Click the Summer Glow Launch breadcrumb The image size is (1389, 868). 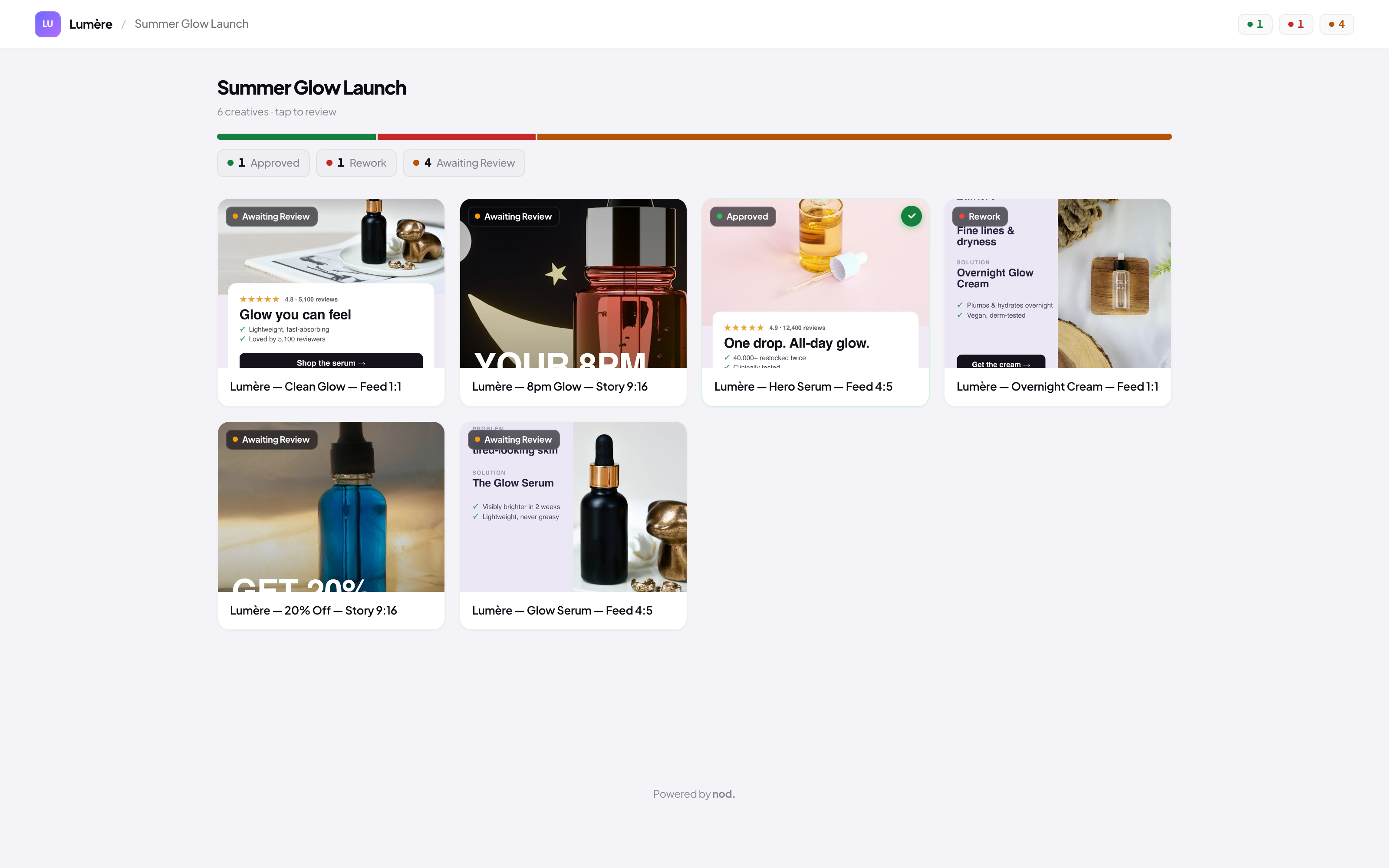192,24
